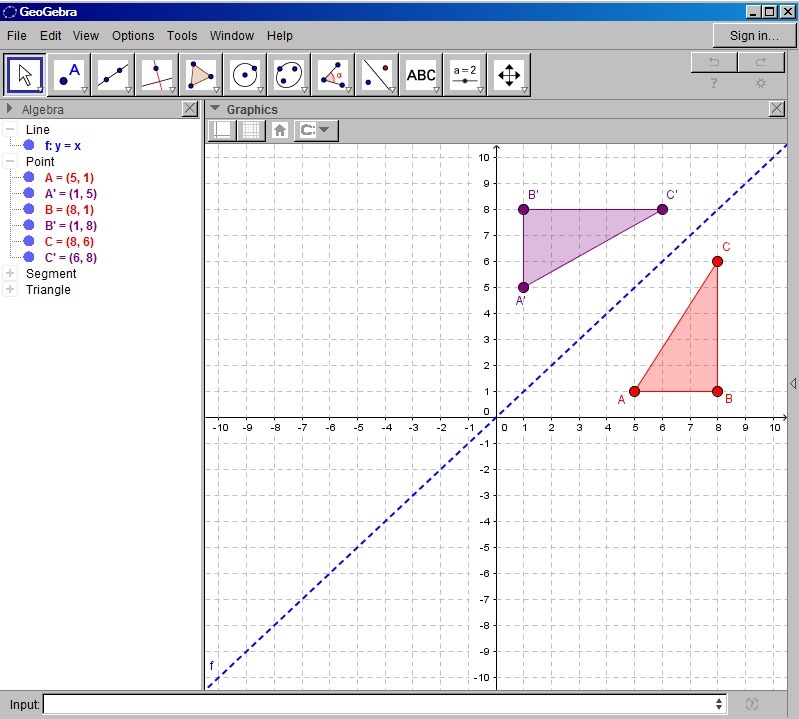The image size is (799, 719).
Task: Expand the Triangle group in Algebra
Action: coord(10,290)
